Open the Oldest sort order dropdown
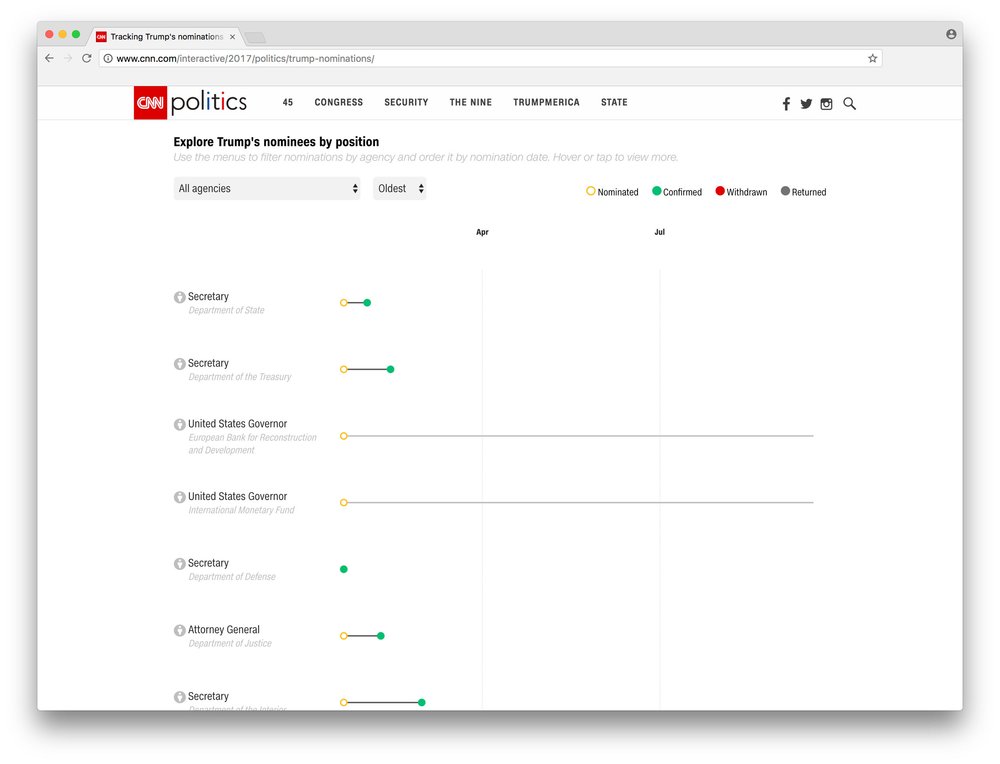 point(400,189)
